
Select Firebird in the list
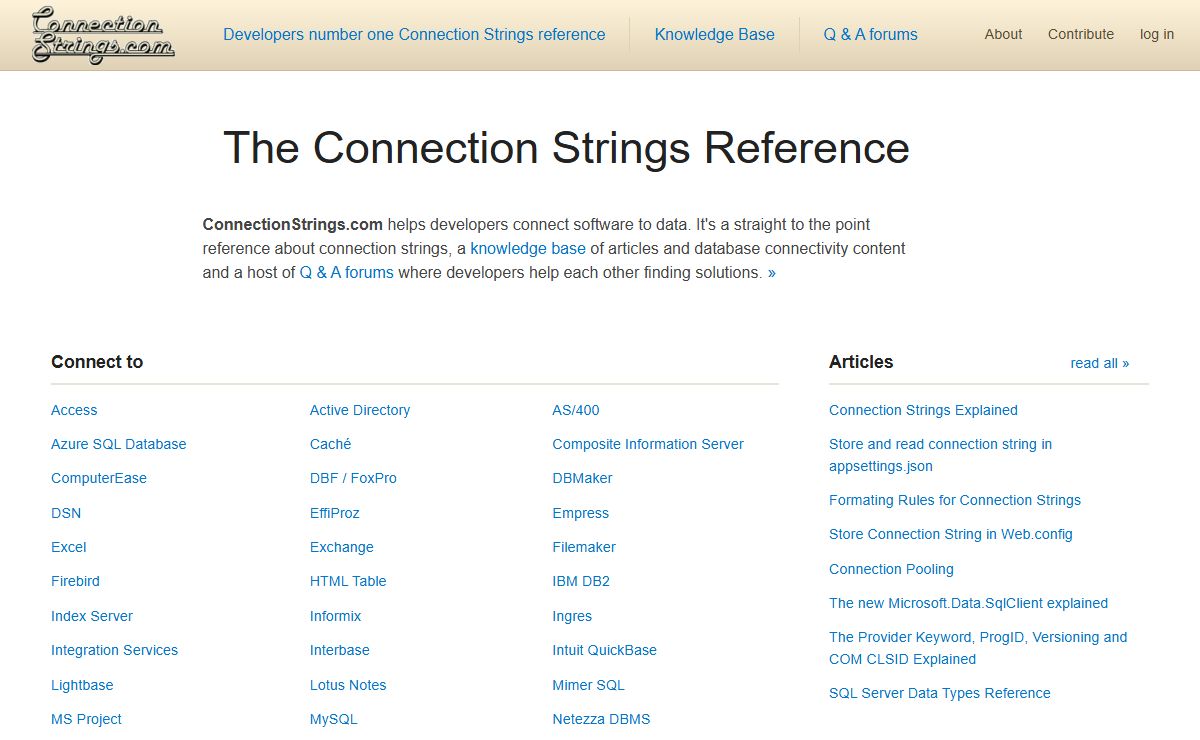(75, 581)
